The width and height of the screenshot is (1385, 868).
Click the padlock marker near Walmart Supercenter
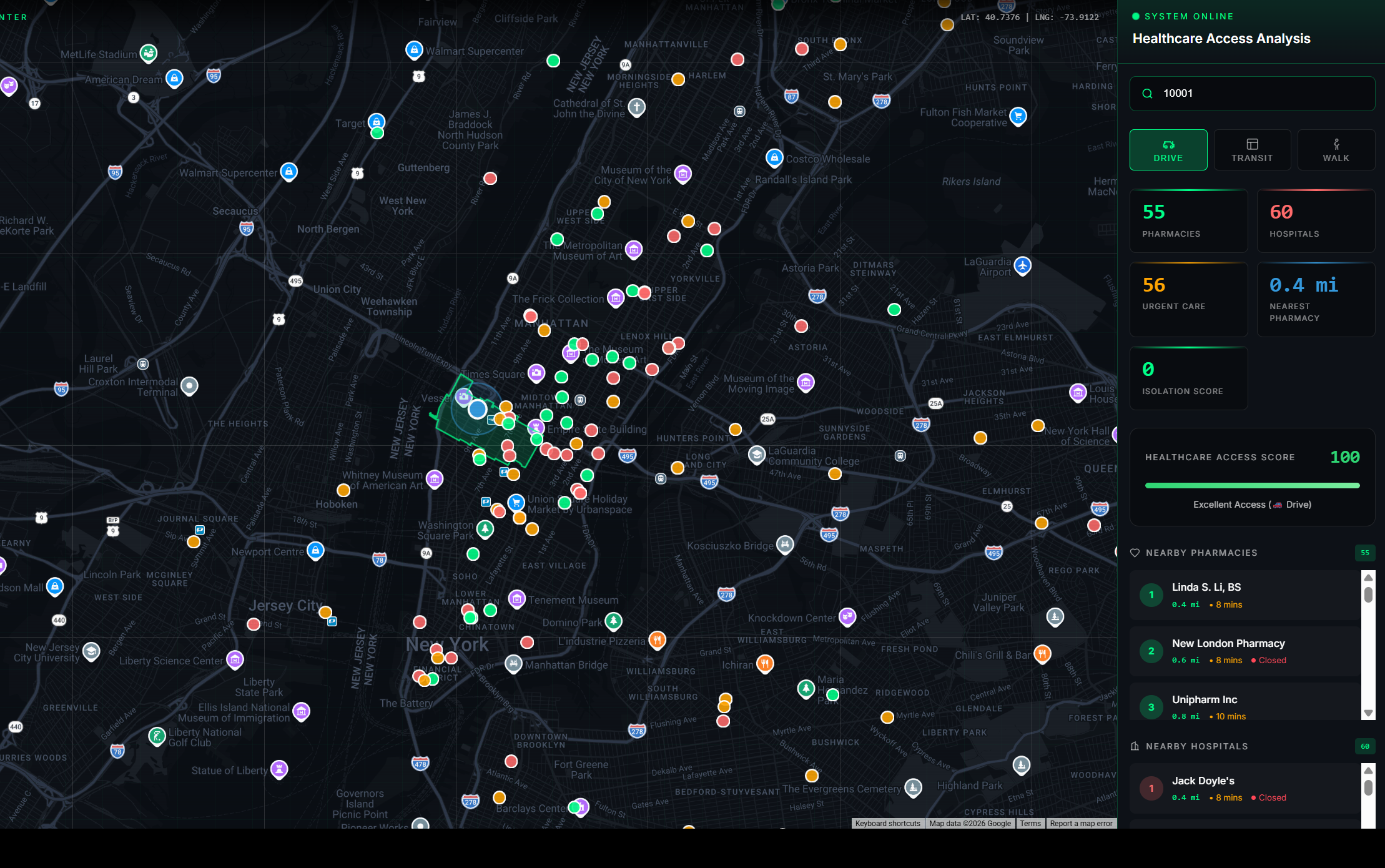pyautogui.click(x=415, y=50)
